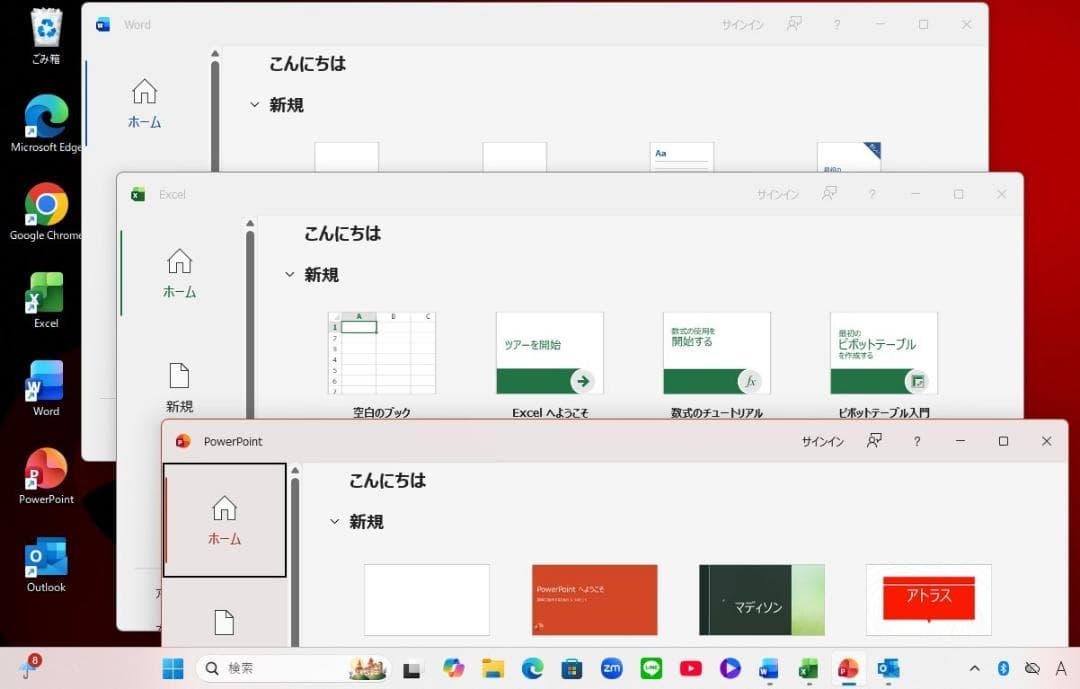Open Help with the ? icon in PowerPoint

click(x=916, y=441)
